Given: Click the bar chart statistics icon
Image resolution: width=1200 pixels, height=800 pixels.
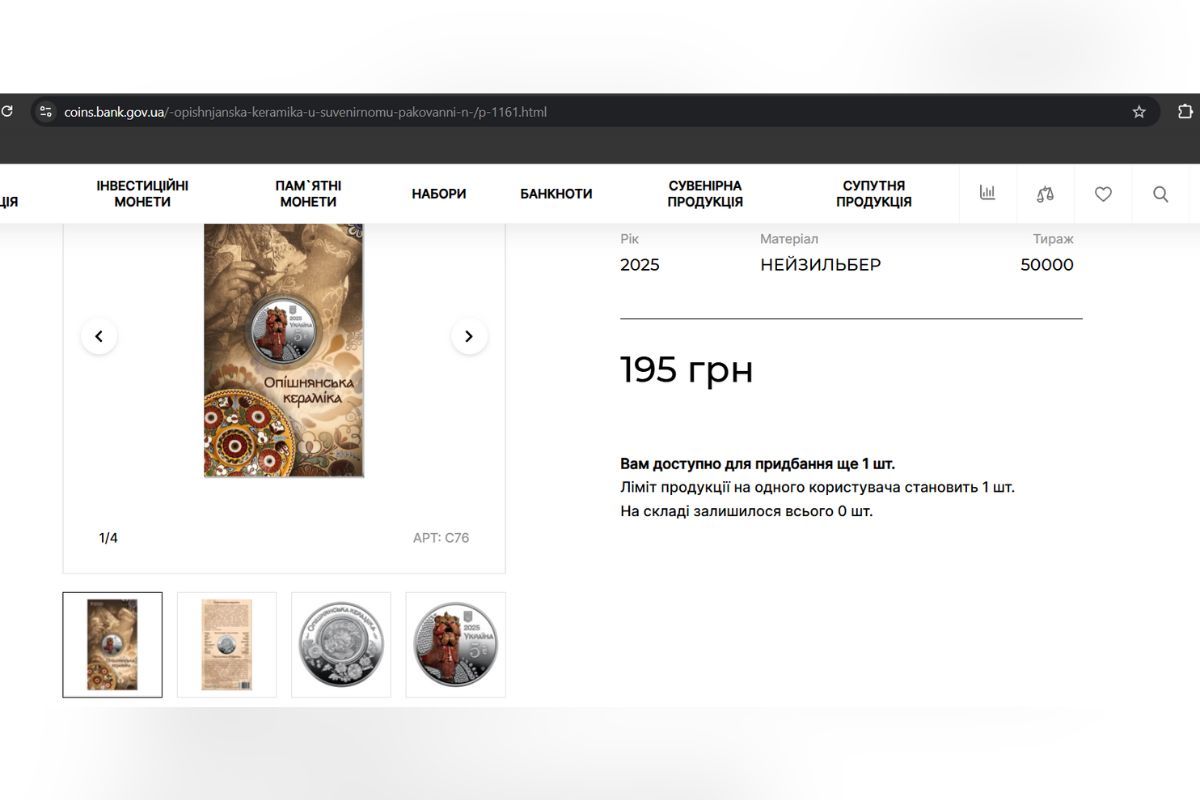Looking at the screenshot, I should pos(987,193).
